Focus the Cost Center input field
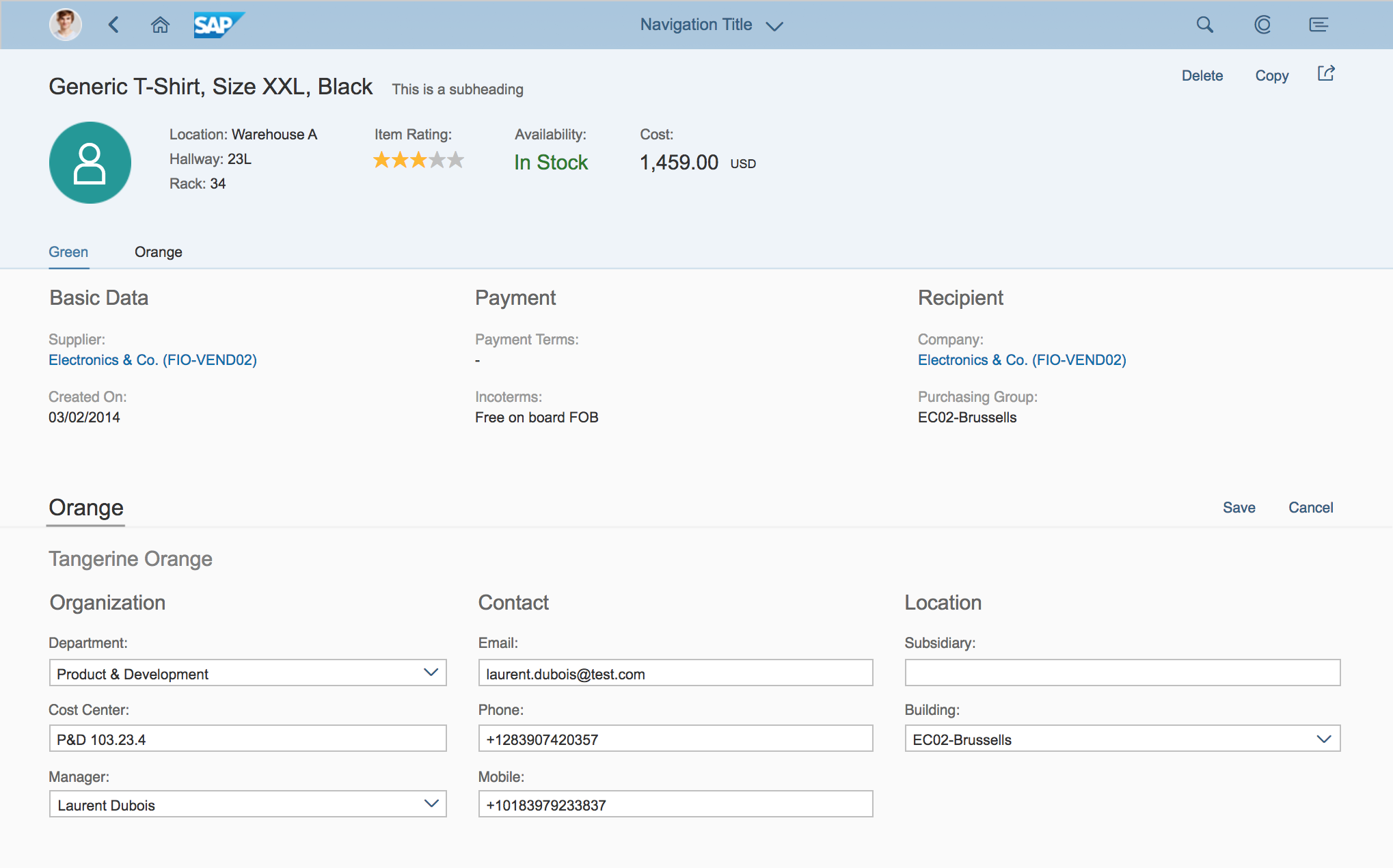Screen dimensions: 1393x868 point(247,739)
